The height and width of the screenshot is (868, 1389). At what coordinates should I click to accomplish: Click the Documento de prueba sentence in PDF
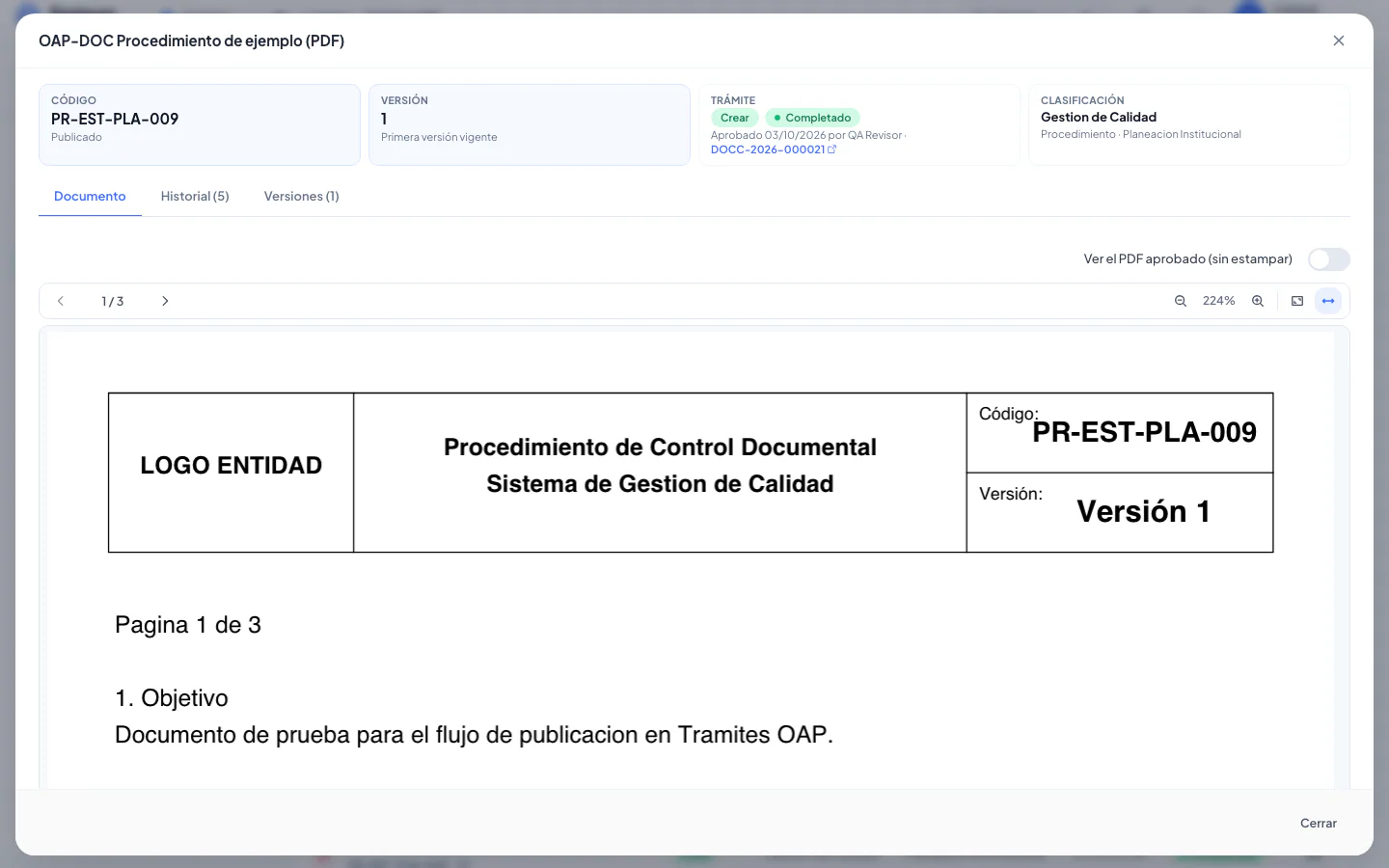[474, 735]
